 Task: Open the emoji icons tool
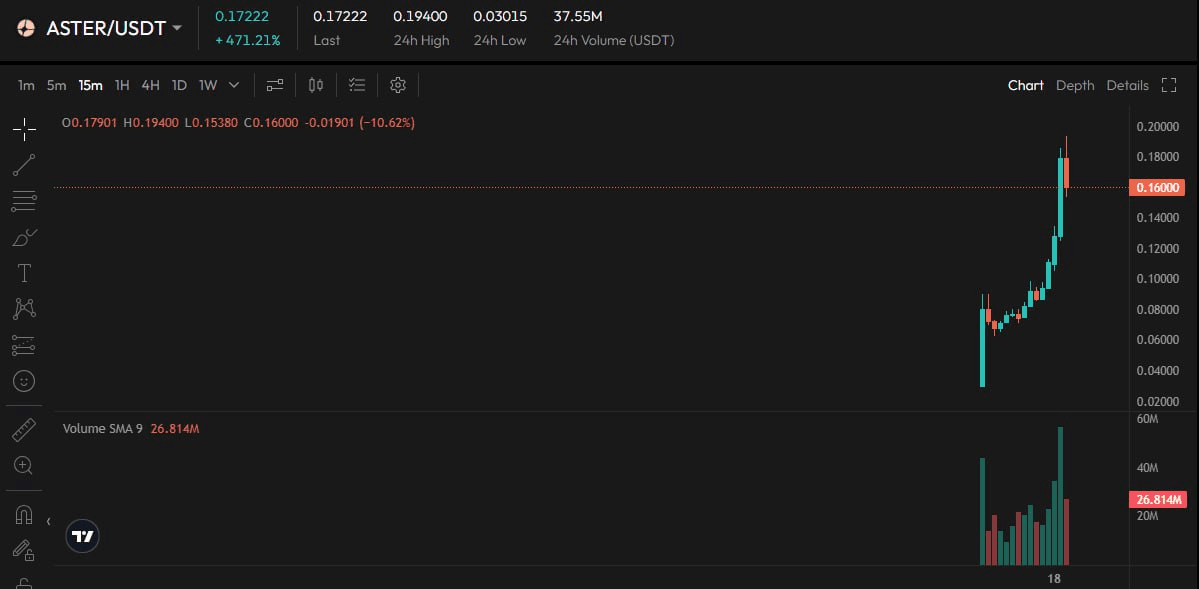(x=24, y=381)
